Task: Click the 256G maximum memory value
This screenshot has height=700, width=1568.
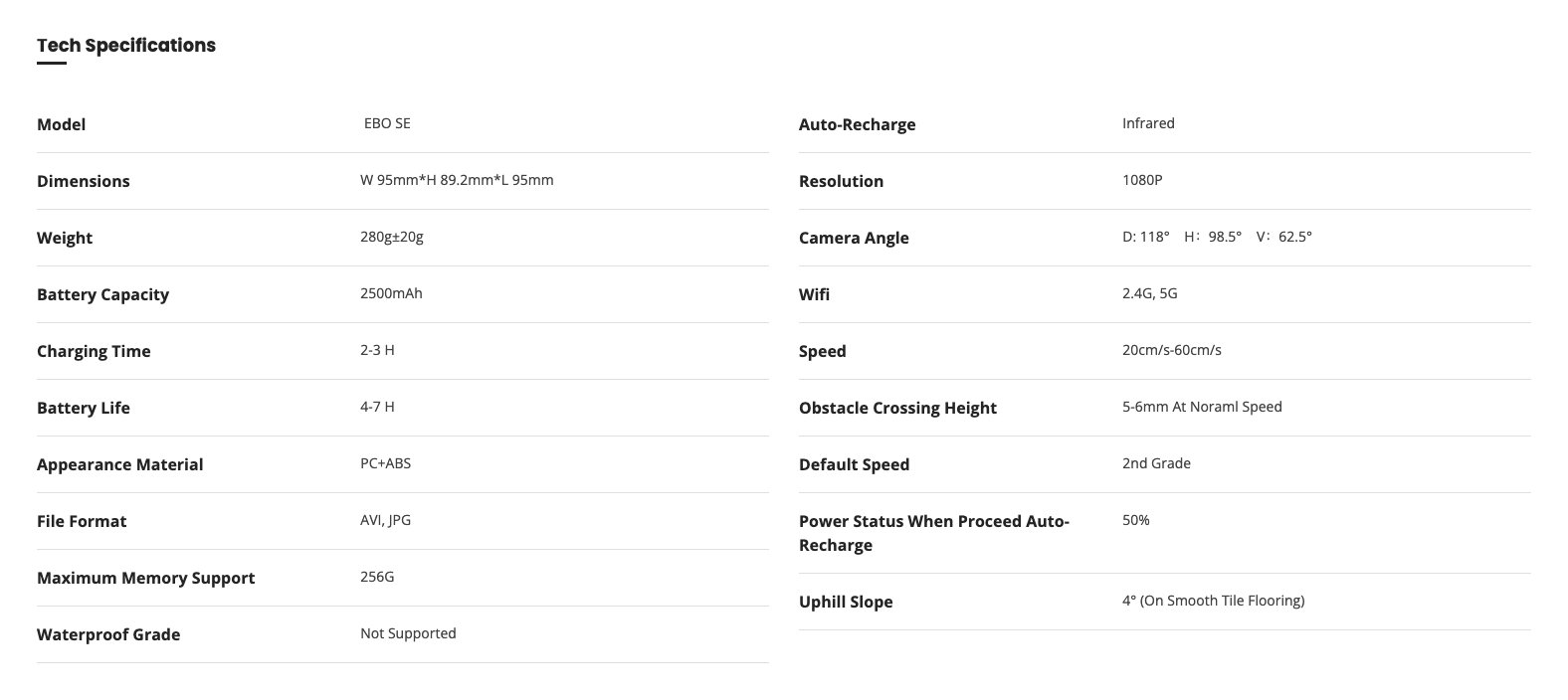Action: coord(377,577)
